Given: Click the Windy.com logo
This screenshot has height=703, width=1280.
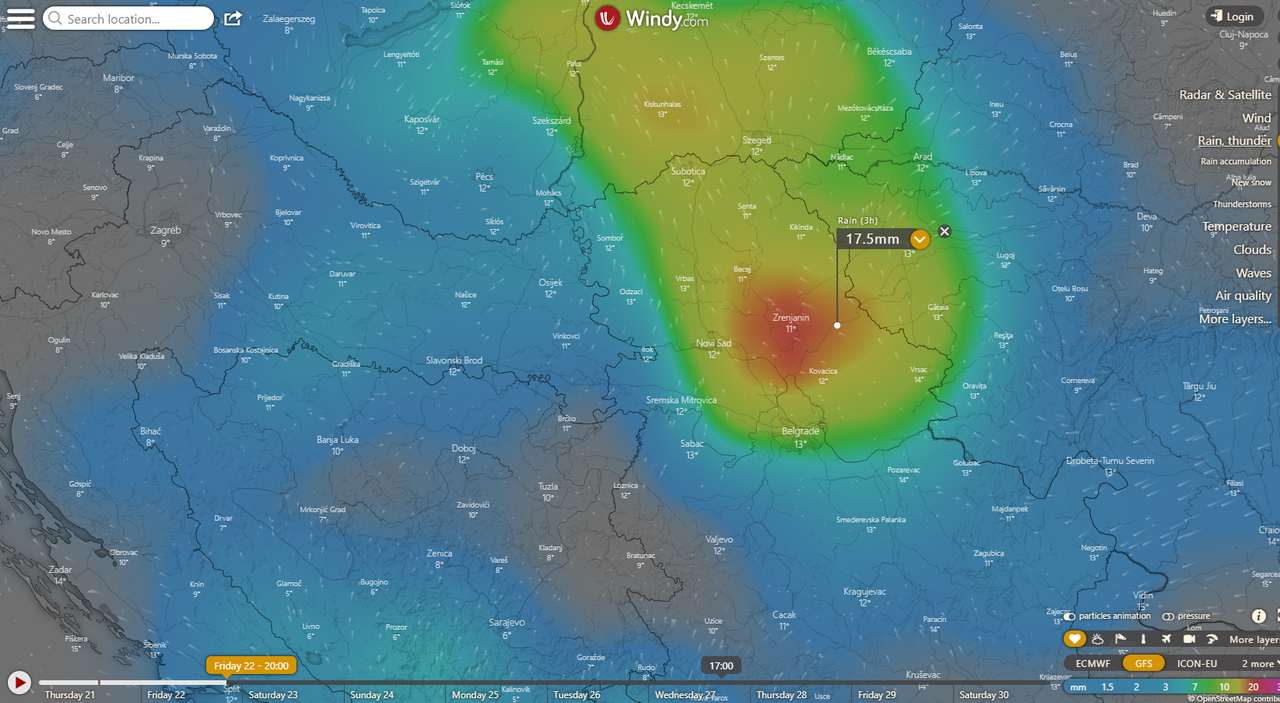Looking at the screenshot, I should coord(652,18).
